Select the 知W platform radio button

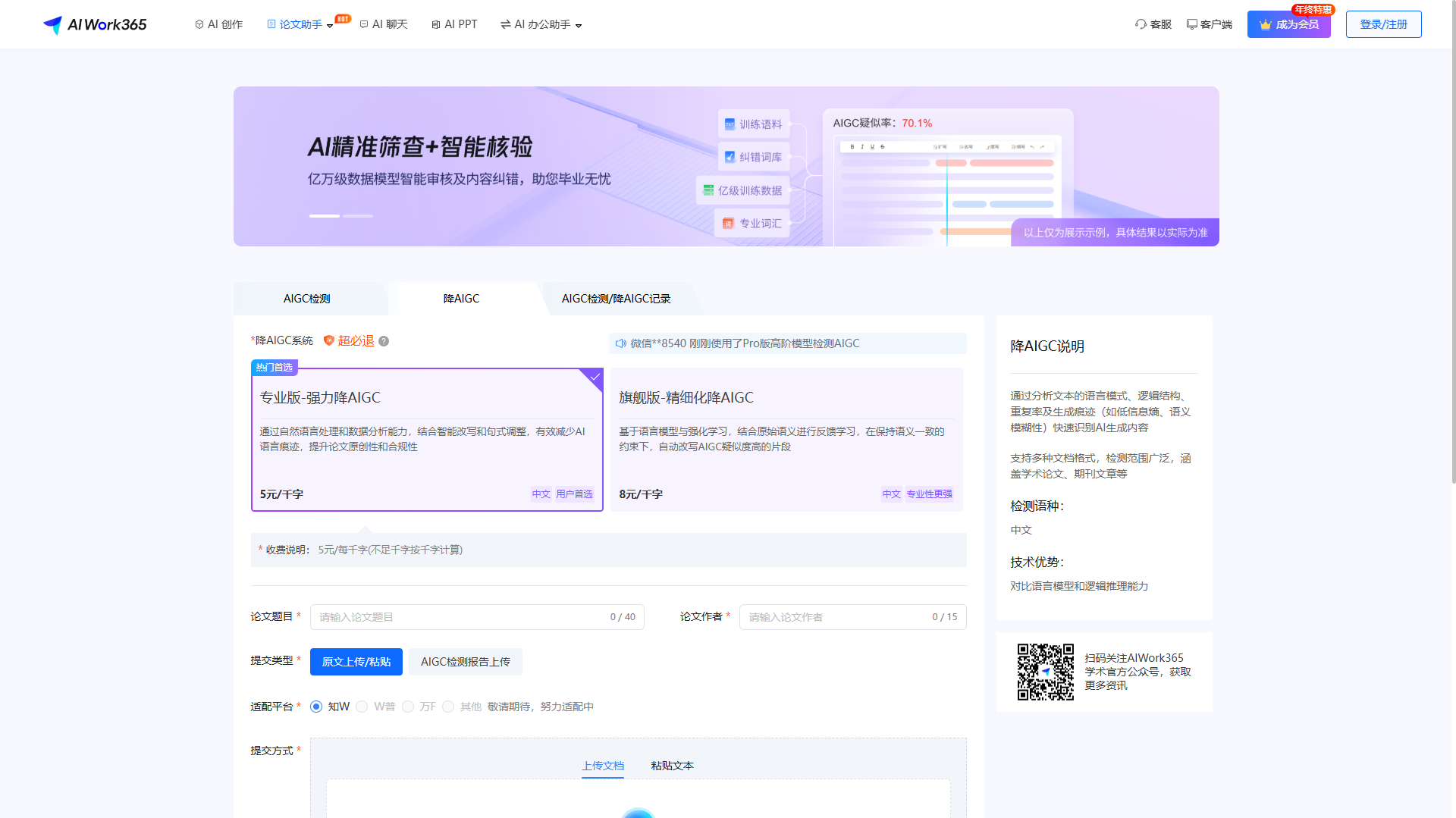coord(316,706)
